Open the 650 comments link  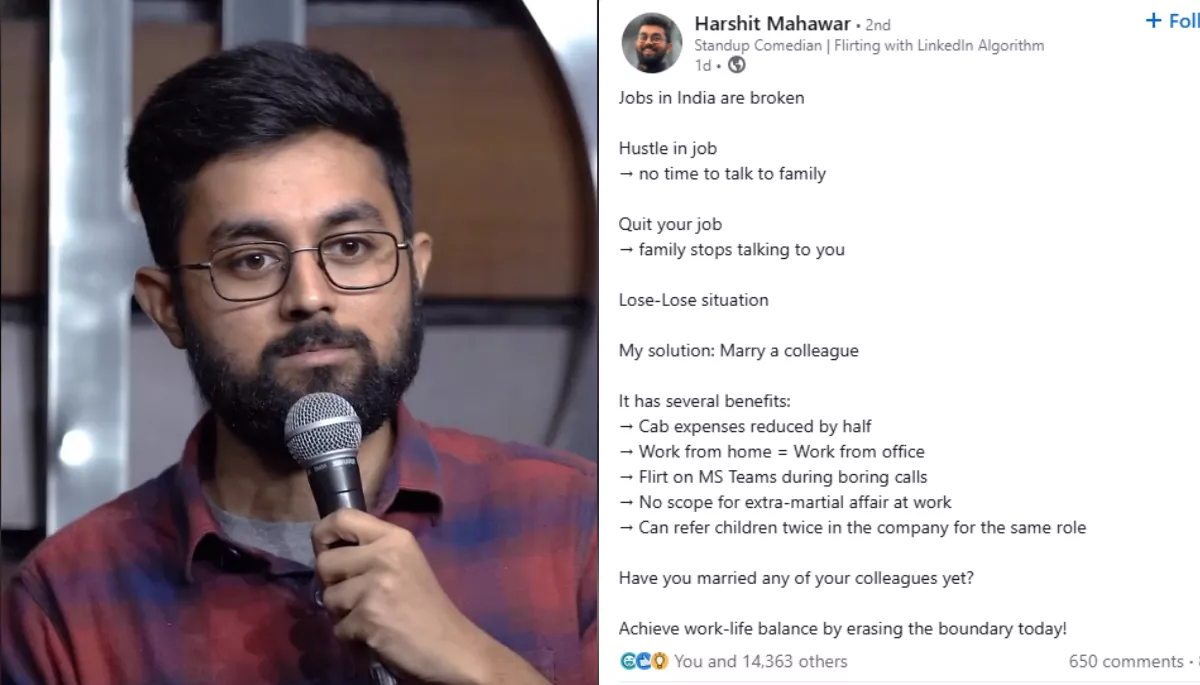tap(1126, 661)
